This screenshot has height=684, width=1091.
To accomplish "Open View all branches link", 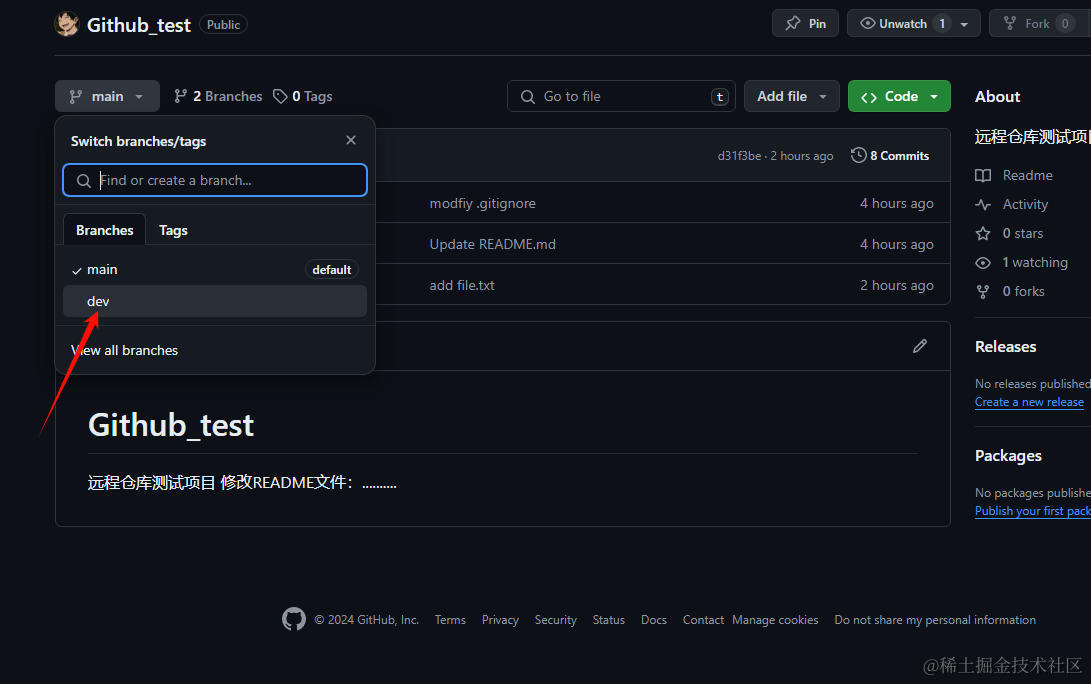I will [x=125, y=350].
